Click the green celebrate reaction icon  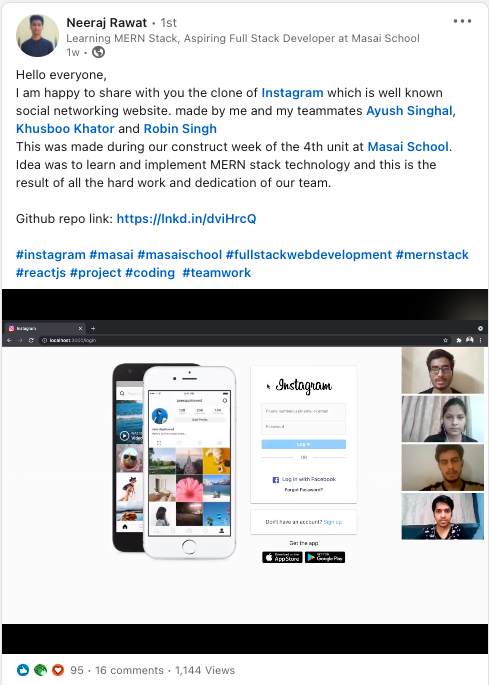click(41, 670)
